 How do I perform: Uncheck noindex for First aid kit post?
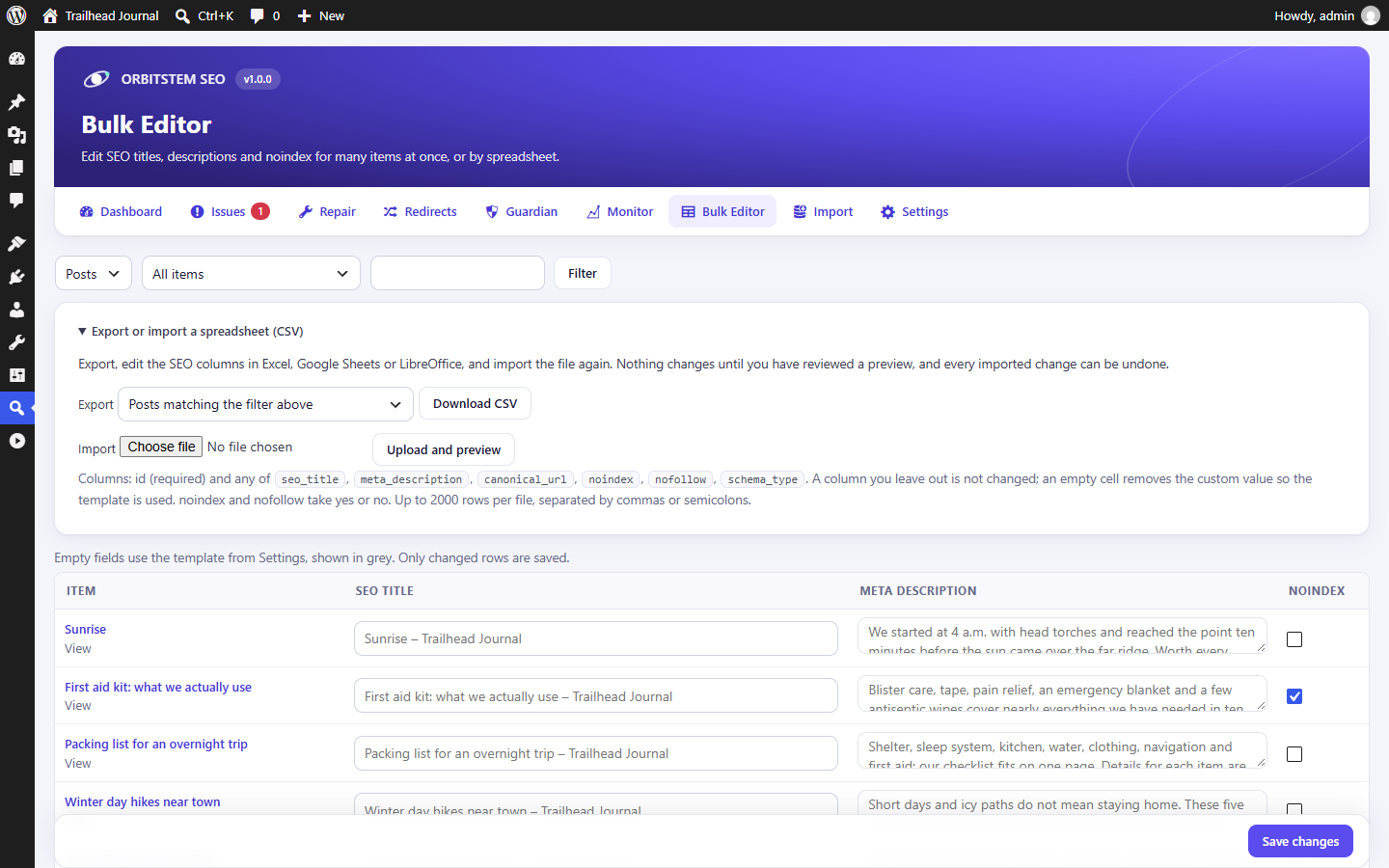[x=1294, y=696]
